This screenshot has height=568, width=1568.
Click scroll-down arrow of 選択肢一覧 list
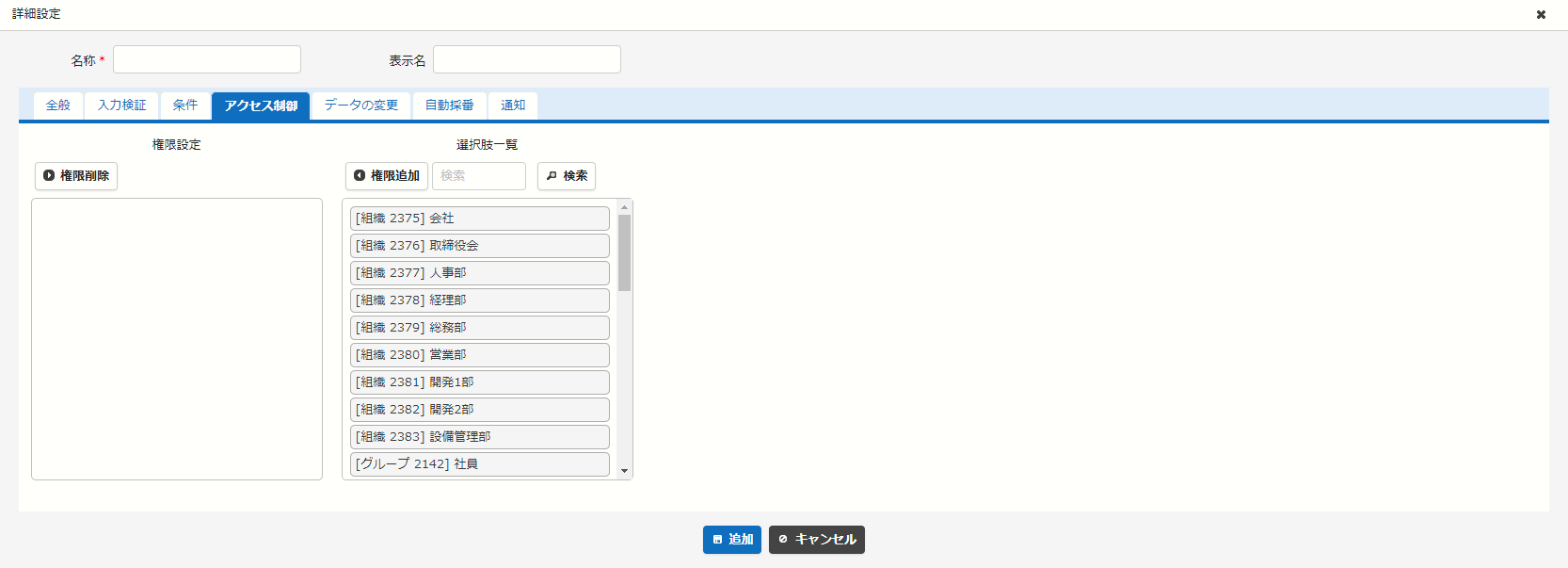624,471
